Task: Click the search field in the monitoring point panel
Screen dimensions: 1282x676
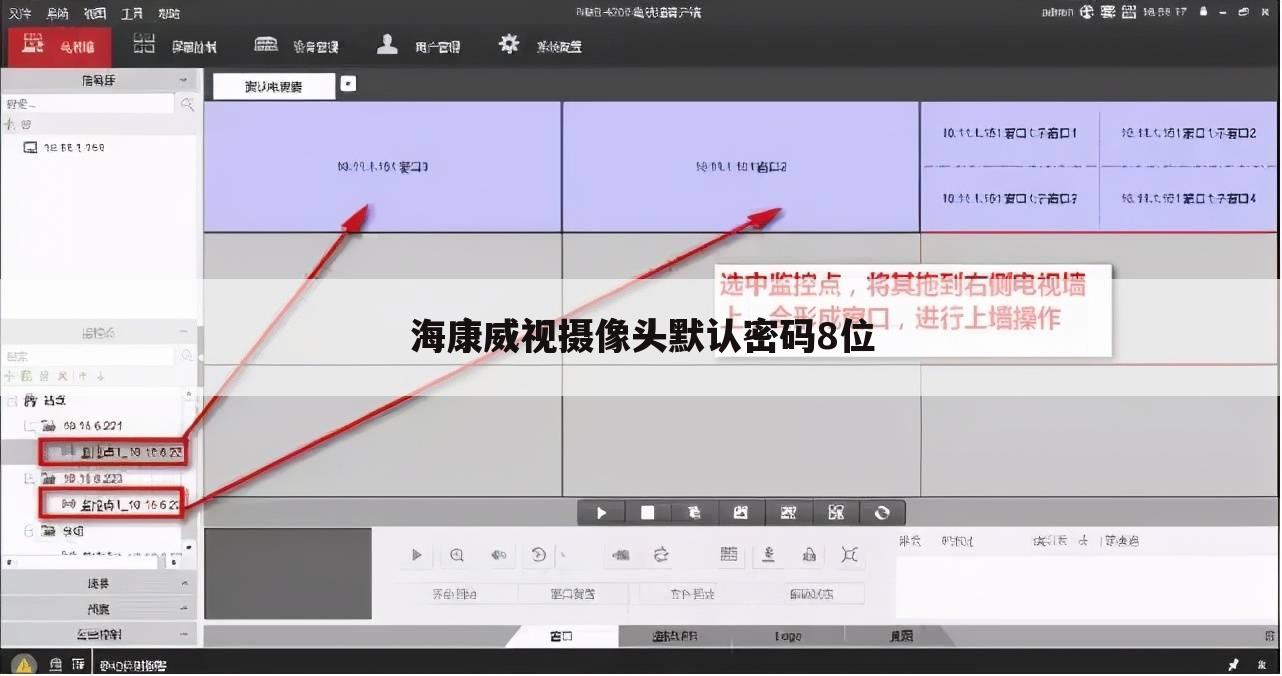Action: coord(88,356)
